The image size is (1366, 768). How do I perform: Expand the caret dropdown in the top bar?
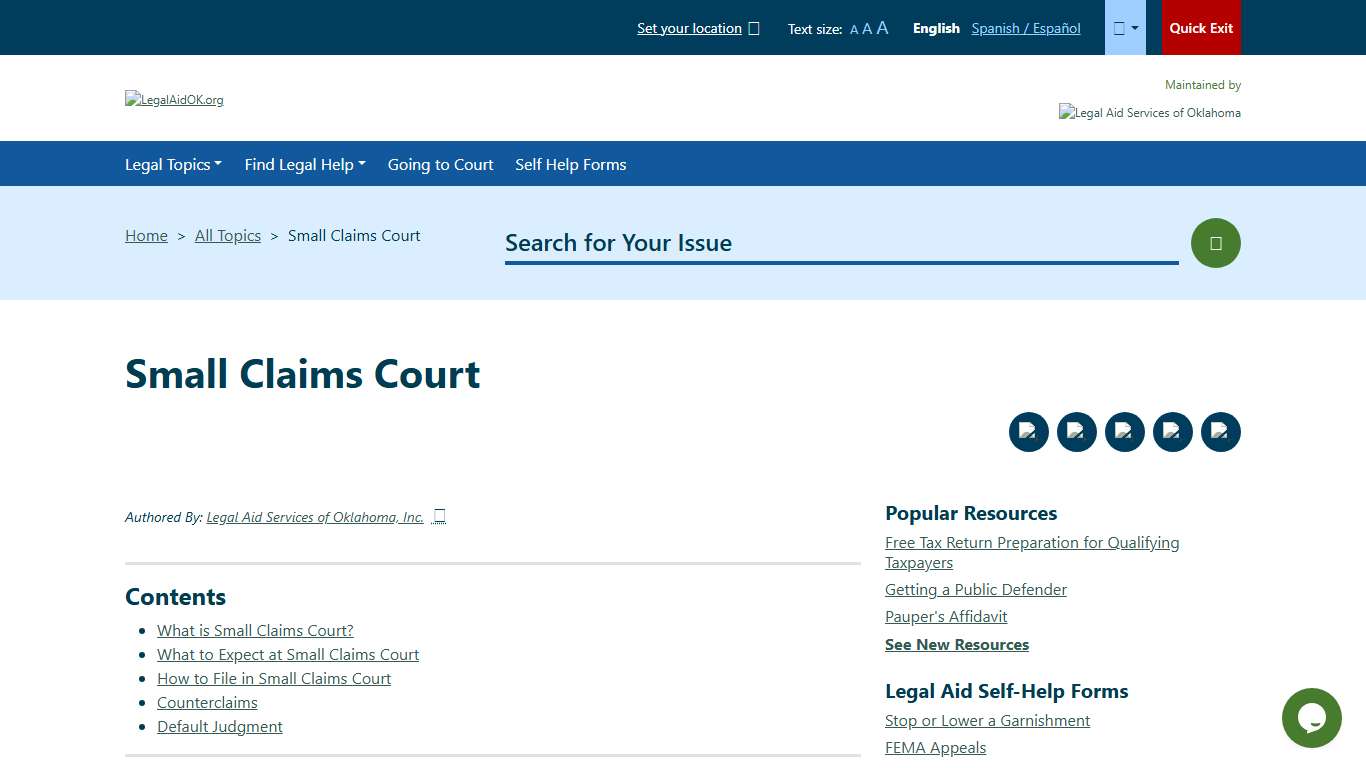click(1124, 27)
